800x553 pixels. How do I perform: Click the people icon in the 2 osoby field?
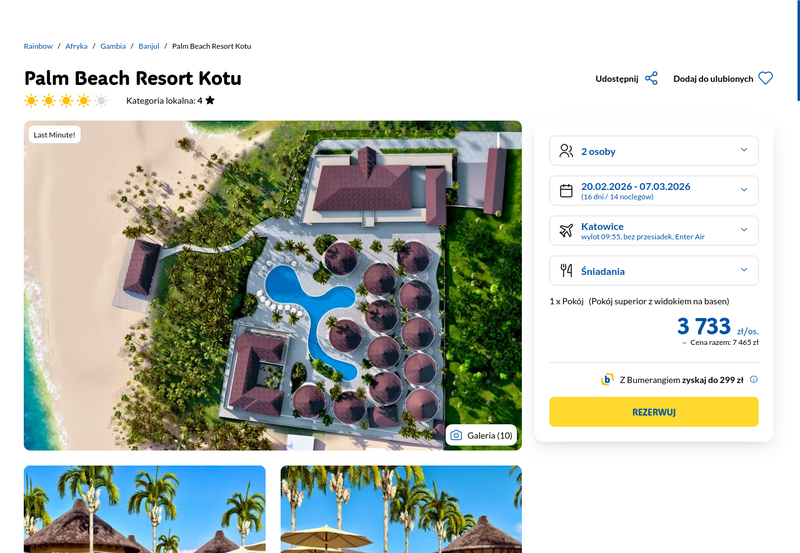[x=566, y=151]
